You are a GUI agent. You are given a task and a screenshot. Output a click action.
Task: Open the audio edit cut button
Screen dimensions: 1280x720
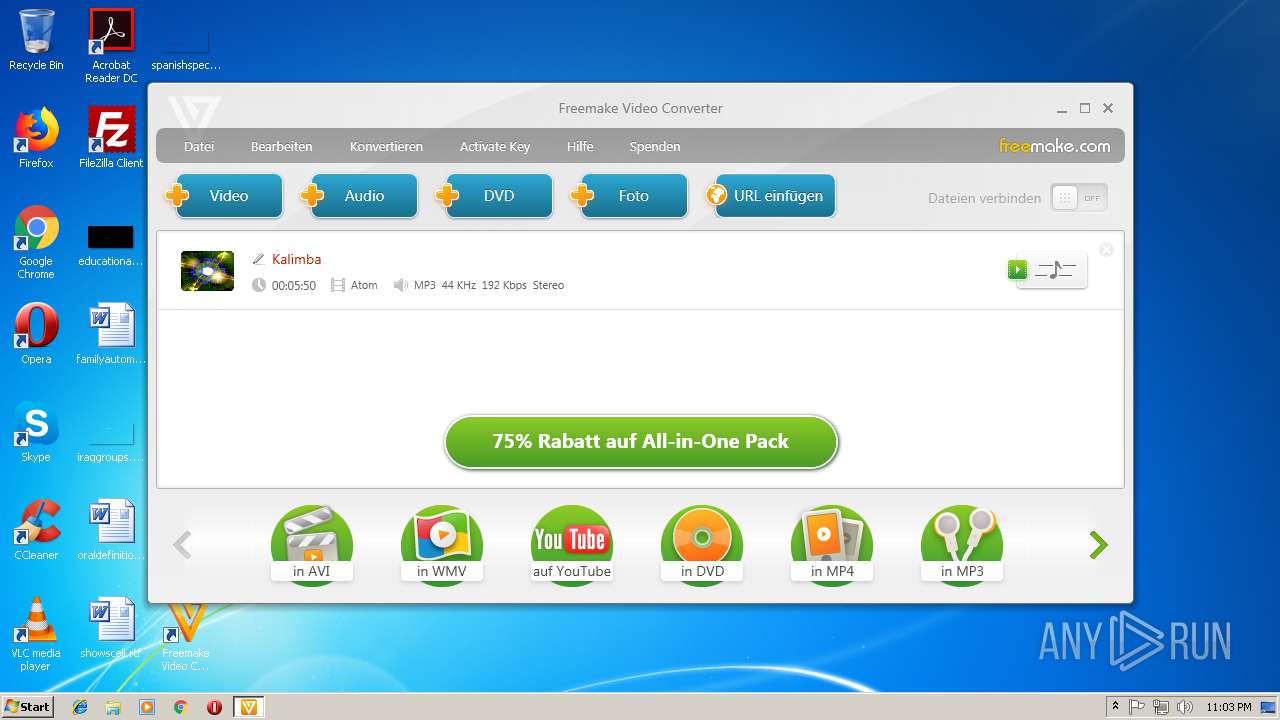point(1055,270)
